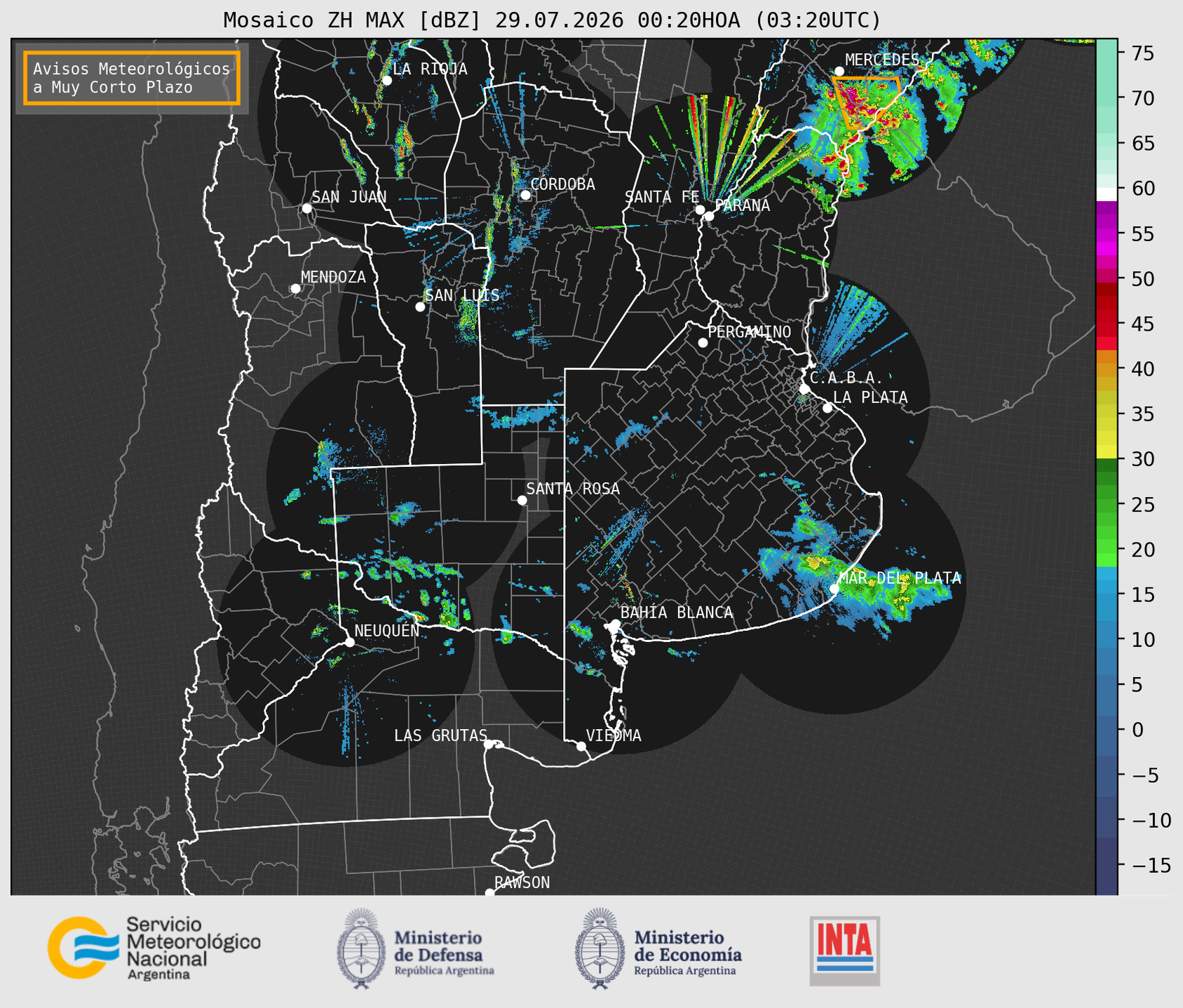Image resolution: width=1183 pixels, height=1008 pixels.
Task: Click the Pergamino city marker
Action: point(703,343)
